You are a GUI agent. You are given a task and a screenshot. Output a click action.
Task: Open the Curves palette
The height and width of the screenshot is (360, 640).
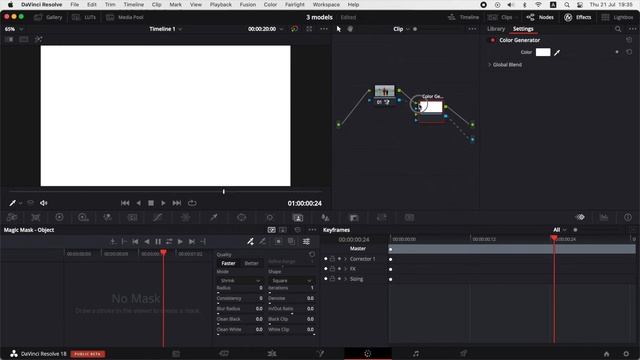click(x=158, y=218)
